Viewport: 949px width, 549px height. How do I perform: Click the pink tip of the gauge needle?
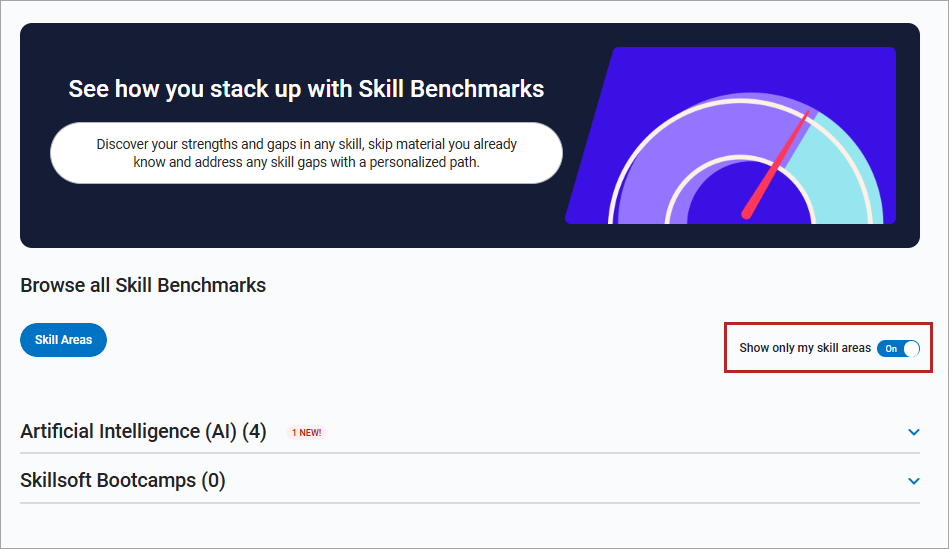pyautogui.click(x=806, y=113)
